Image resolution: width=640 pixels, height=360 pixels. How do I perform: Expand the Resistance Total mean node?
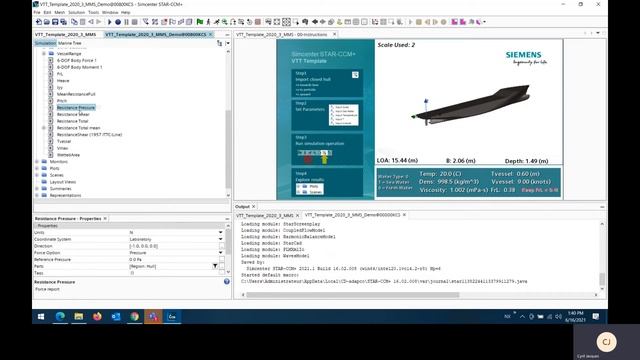point(44,128)
